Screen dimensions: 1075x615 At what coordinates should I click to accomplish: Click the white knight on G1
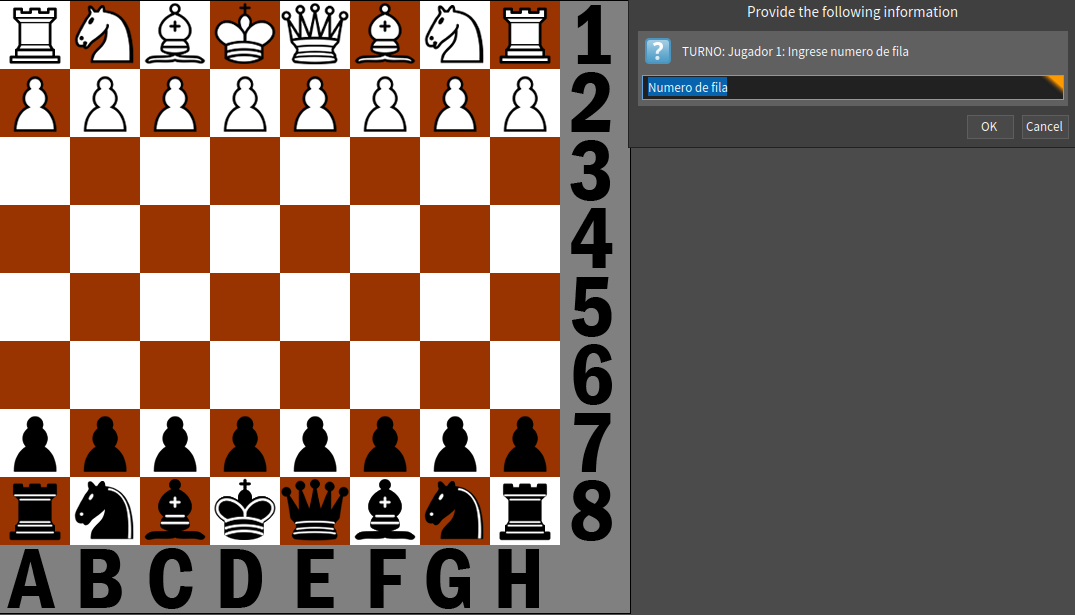[x=455, y=34]
